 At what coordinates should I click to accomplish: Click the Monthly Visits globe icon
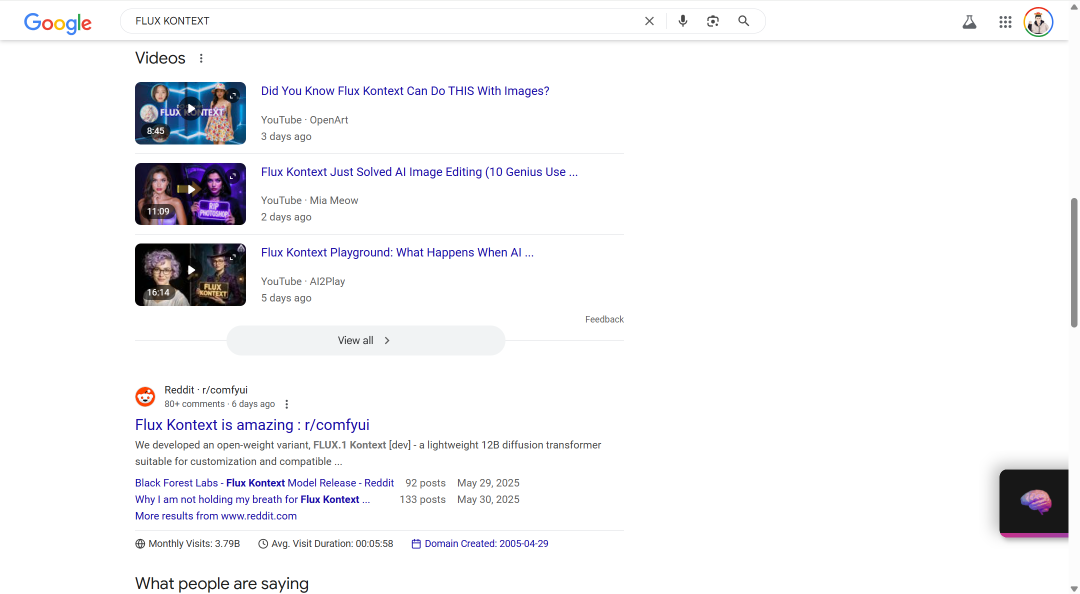point(140,544)
